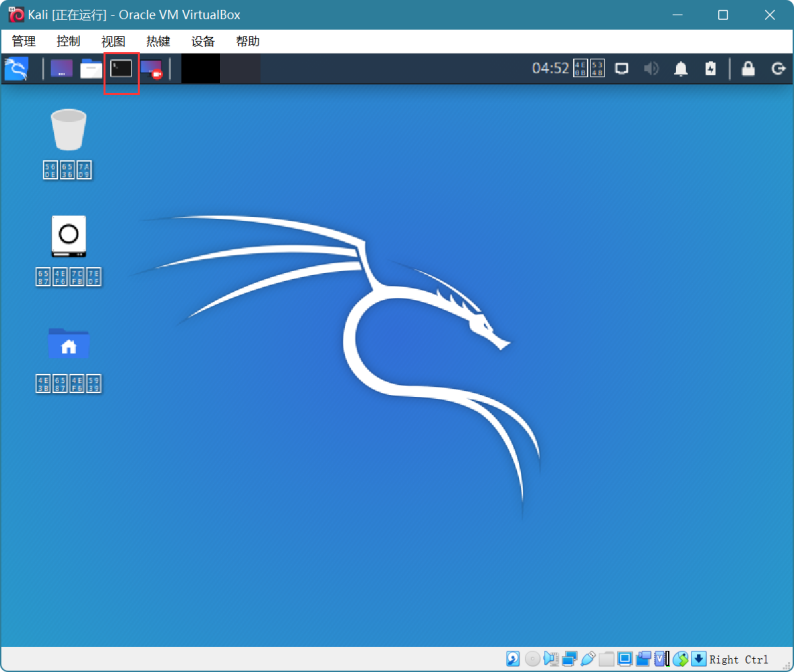
Task: Launch the terminal emulator from the panel
Action: (121, 68)
